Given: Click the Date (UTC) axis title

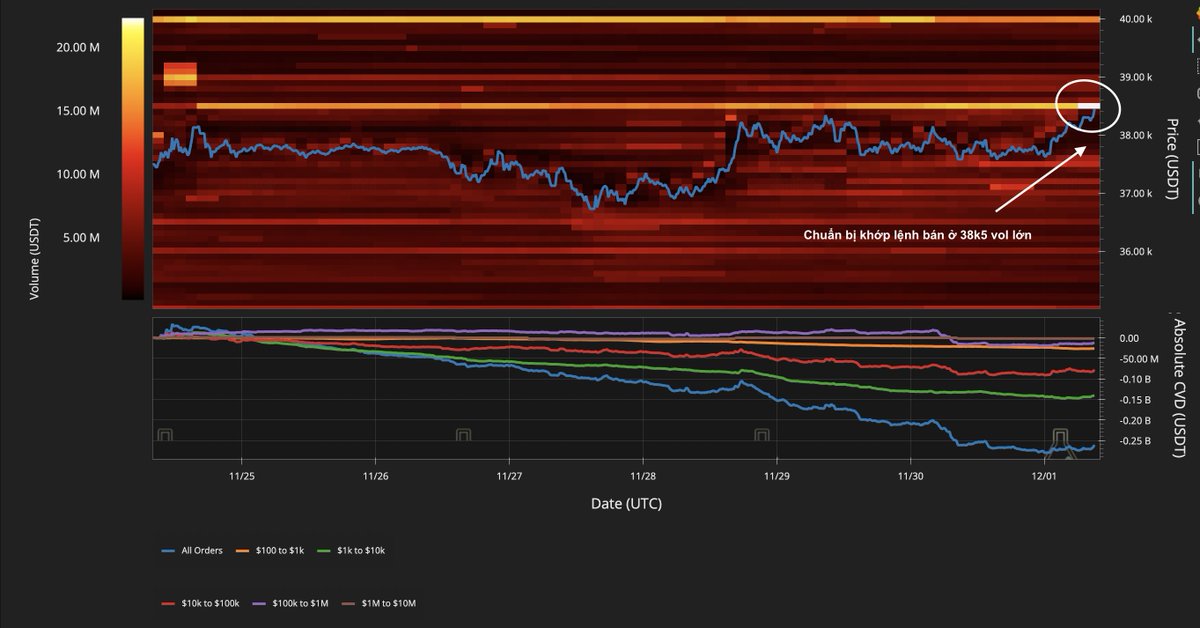Looking at the screenshot, I should pos(625,503).
